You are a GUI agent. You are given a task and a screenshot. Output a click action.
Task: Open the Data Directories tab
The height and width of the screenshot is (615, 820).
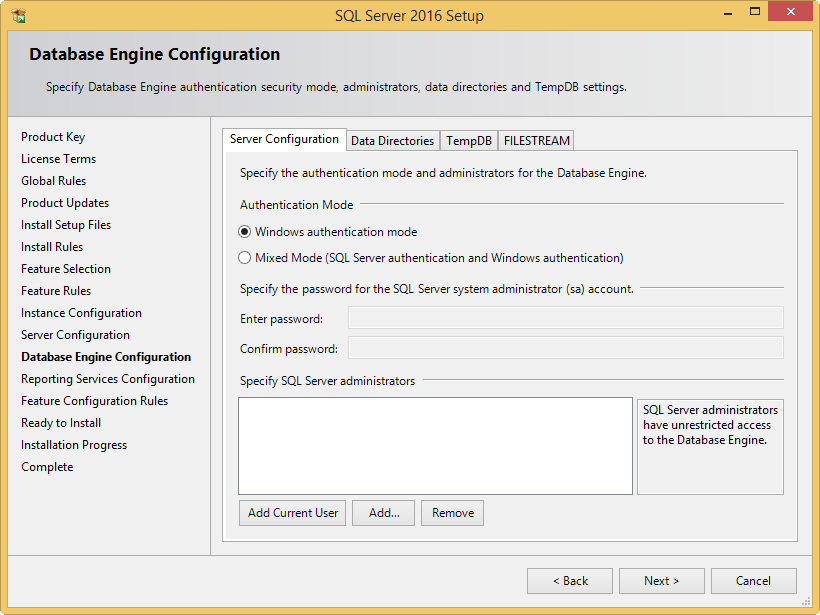click(393, 141)
